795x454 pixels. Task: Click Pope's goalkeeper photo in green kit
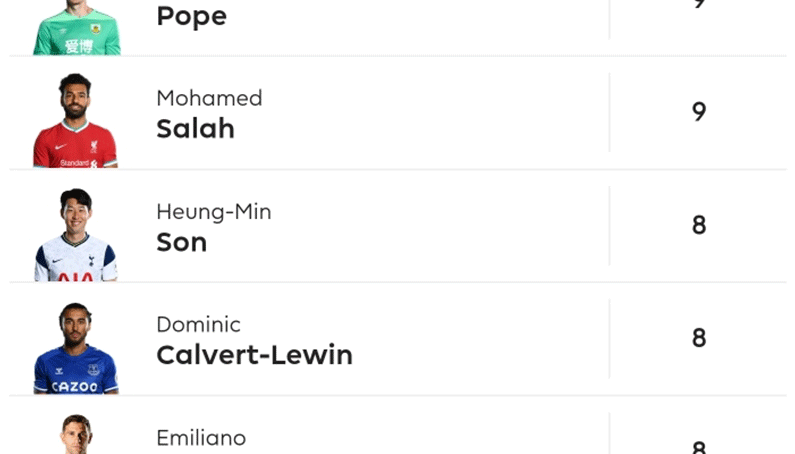75,27
